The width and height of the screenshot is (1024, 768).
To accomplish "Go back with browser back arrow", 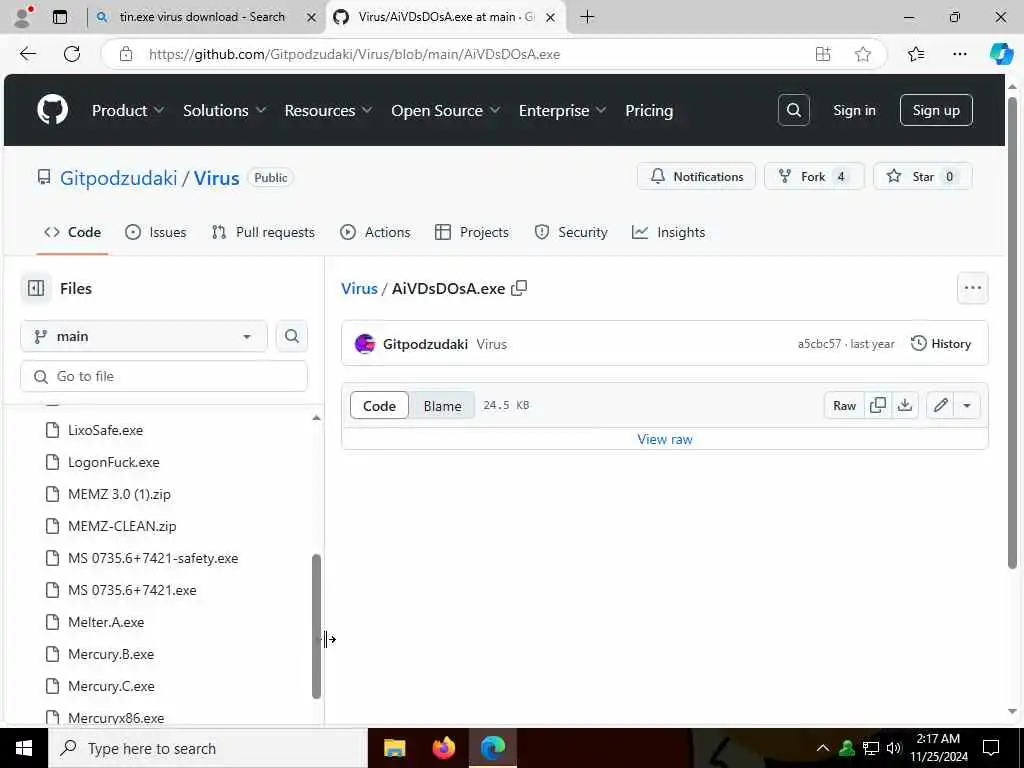I will tap(28, 54).
